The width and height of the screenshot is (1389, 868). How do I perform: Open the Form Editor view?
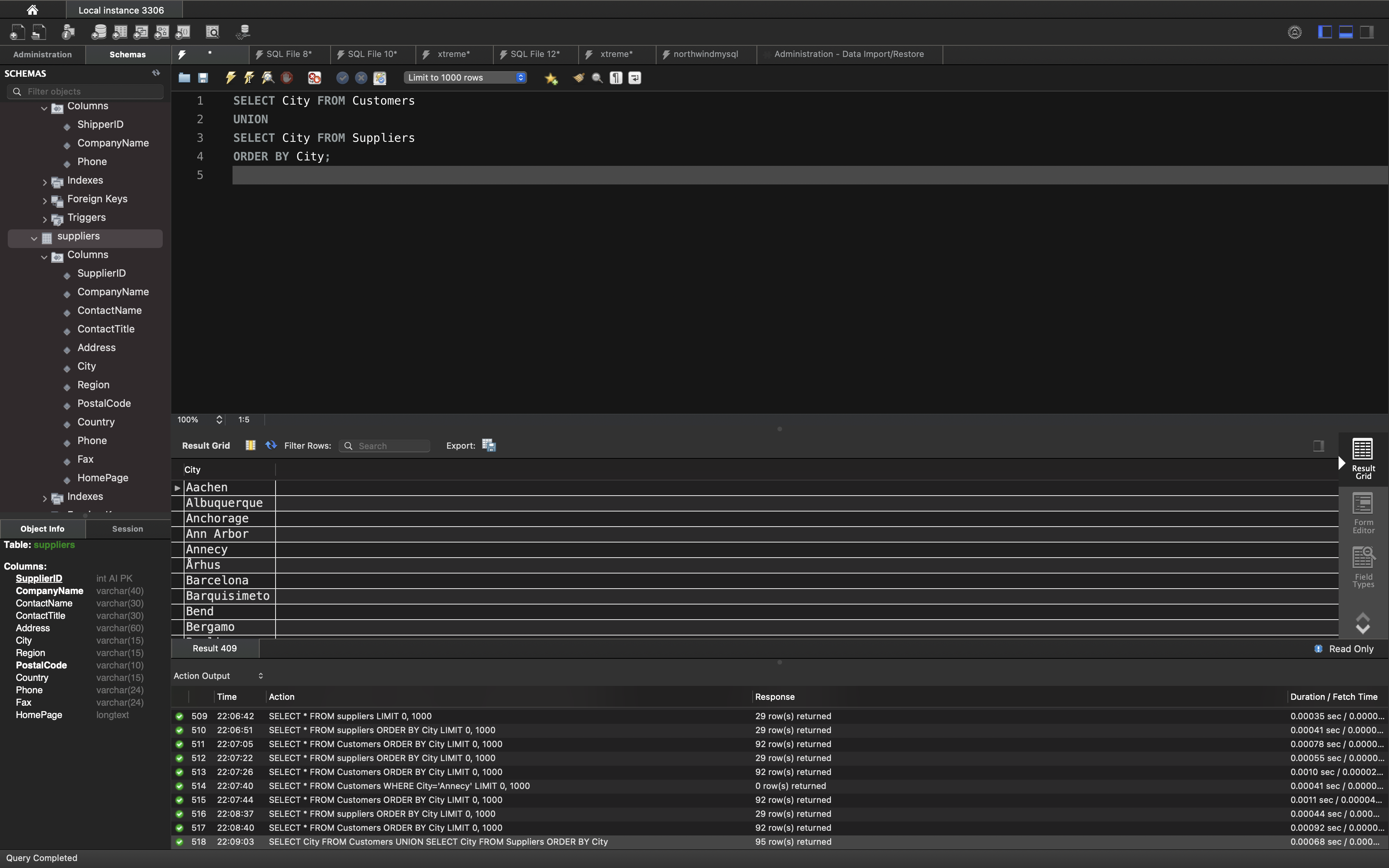point(1363,513)
